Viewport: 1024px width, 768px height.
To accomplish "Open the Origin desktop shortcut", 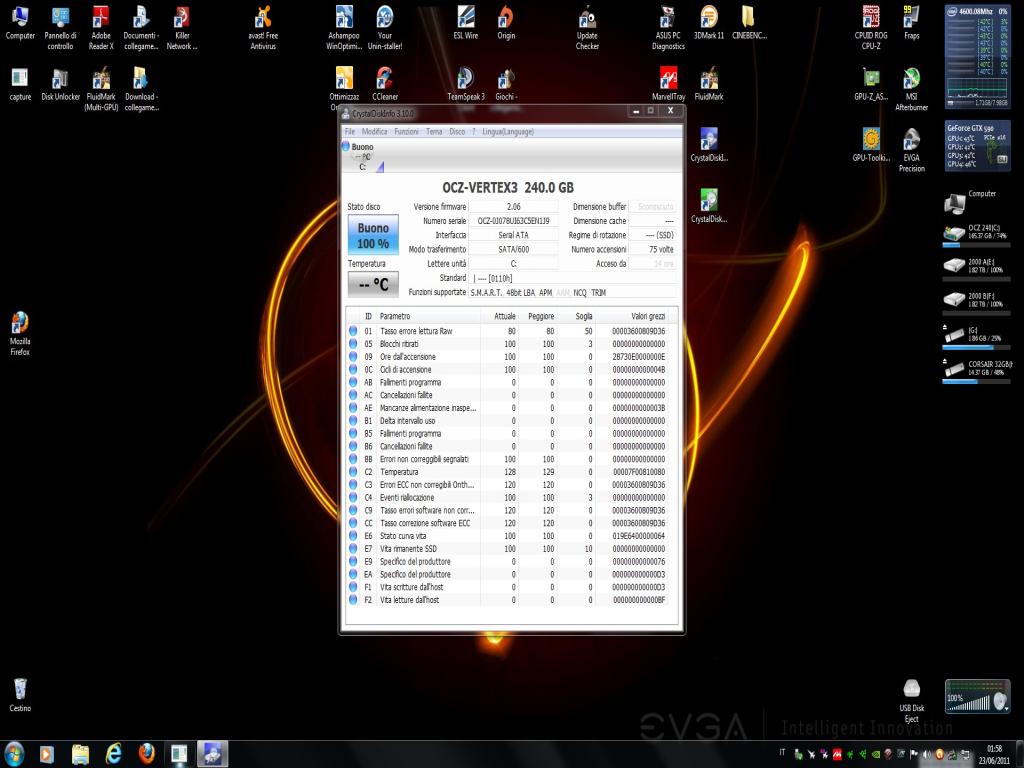I will pos(506,23).
